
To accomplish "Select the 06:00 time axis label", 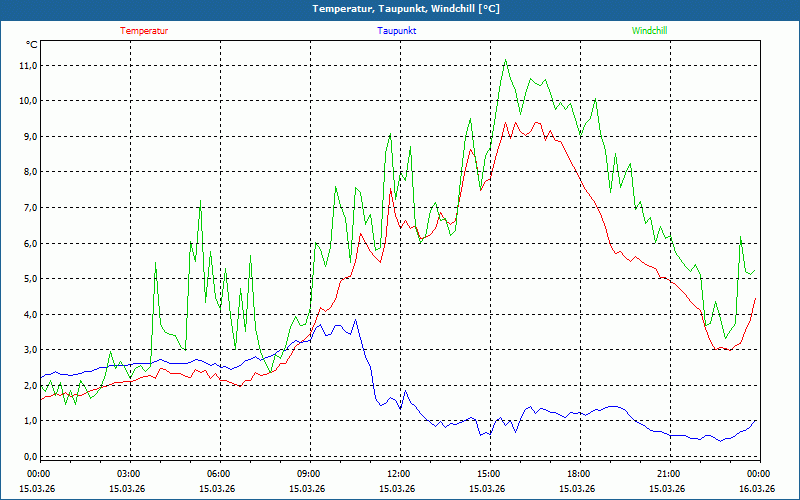I will (218, 474).
